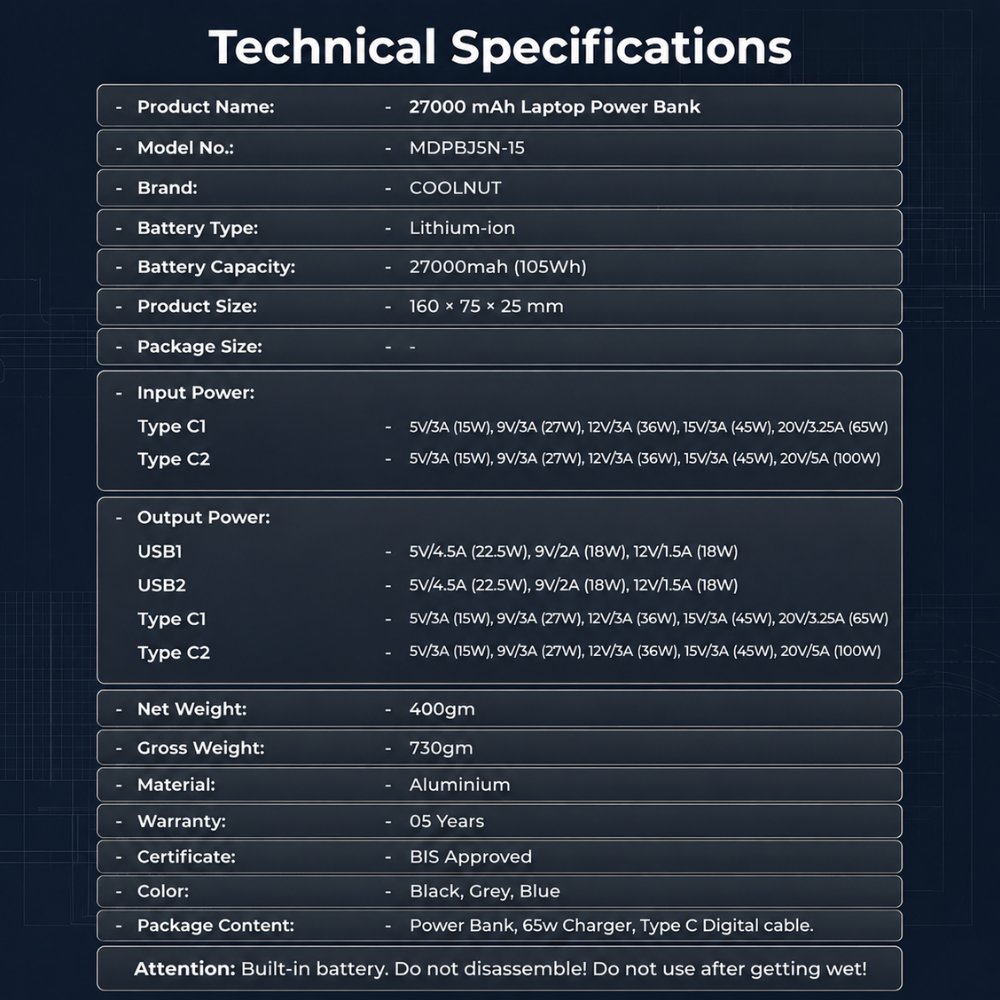Click the Net Weight 400gm row
This screenshot has width=1000, height=1000.
click(499, 709)
